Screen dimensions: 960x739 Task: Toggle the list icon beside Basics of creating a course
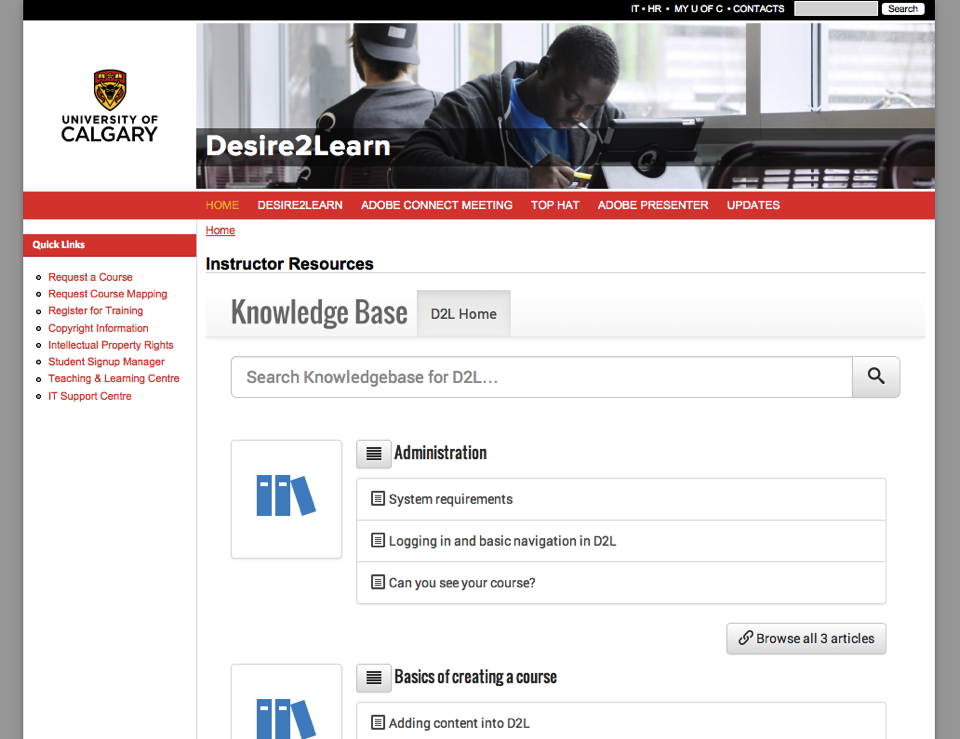(373, 678)
